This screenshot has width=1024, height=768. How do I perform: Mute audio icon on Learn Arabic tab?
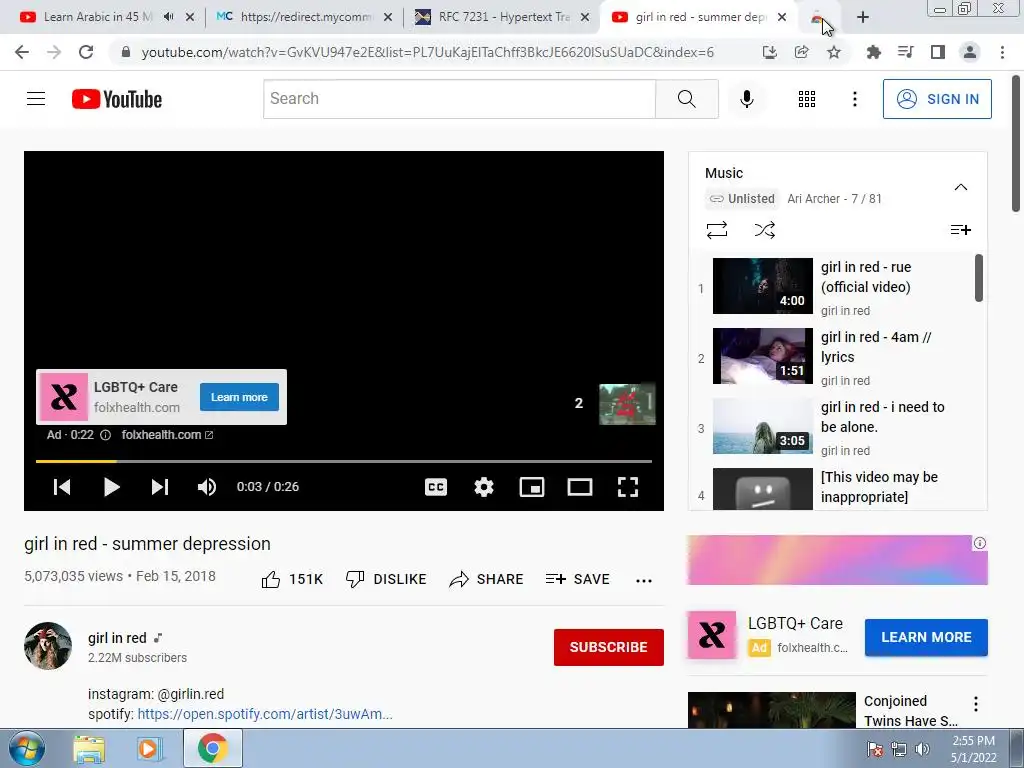tap(168, 17)
